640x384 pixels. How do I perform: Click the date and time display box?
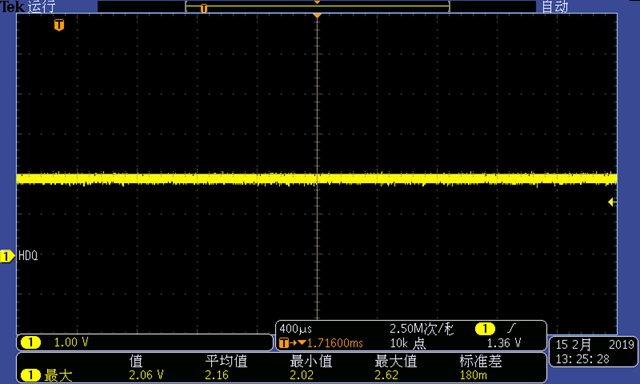593,352
